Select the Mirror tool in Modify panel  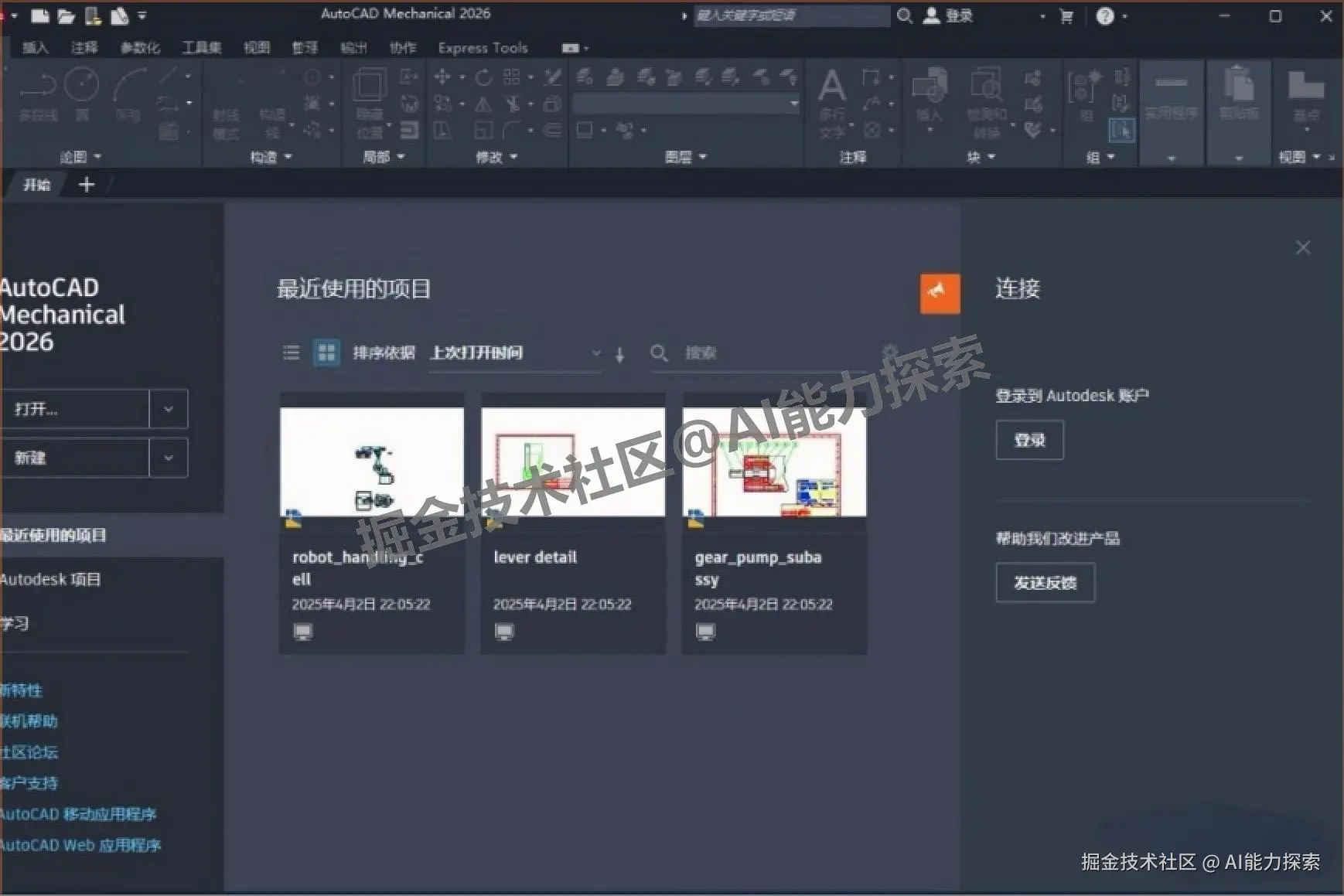pos(483,104)
